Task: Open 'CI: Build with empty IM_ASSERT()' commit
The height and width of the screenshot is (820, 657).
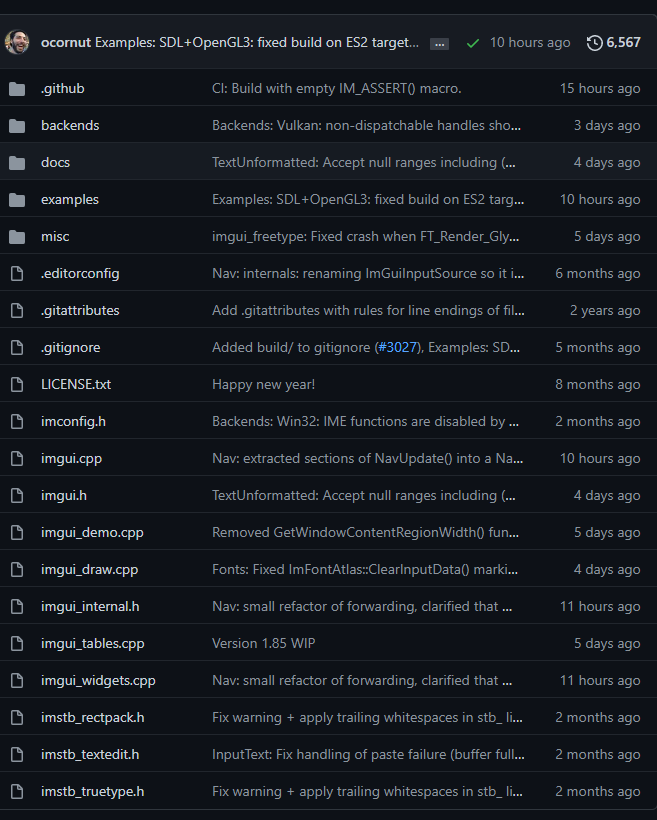Action: 336,88
